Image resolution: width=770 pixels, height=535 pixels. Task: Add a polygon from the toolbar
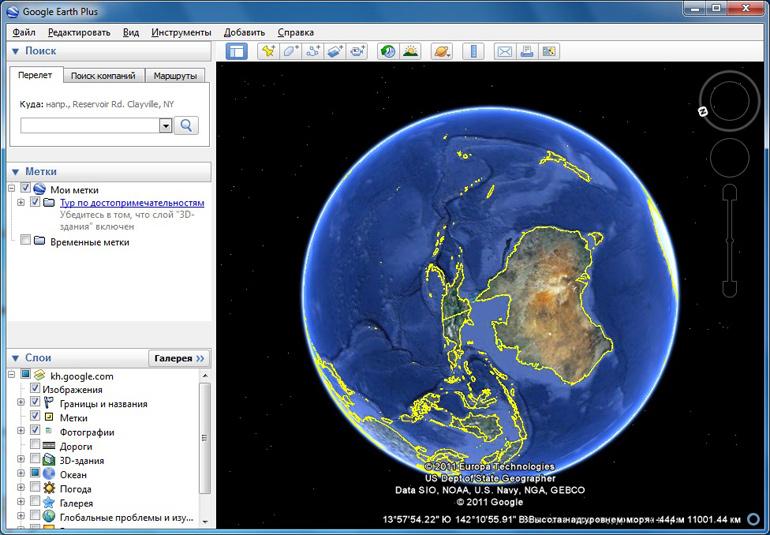[290, 51]
